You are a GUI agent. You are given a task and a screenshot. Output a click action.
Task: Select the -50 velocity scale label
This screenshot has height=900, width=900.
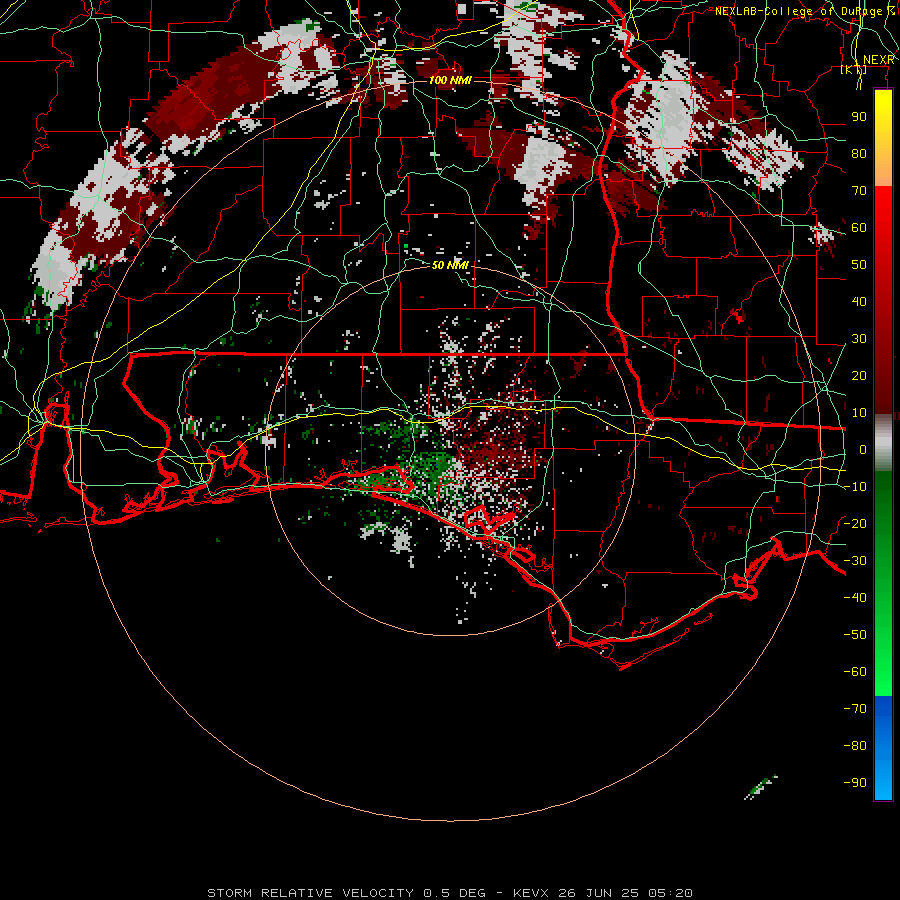[855, 634]
